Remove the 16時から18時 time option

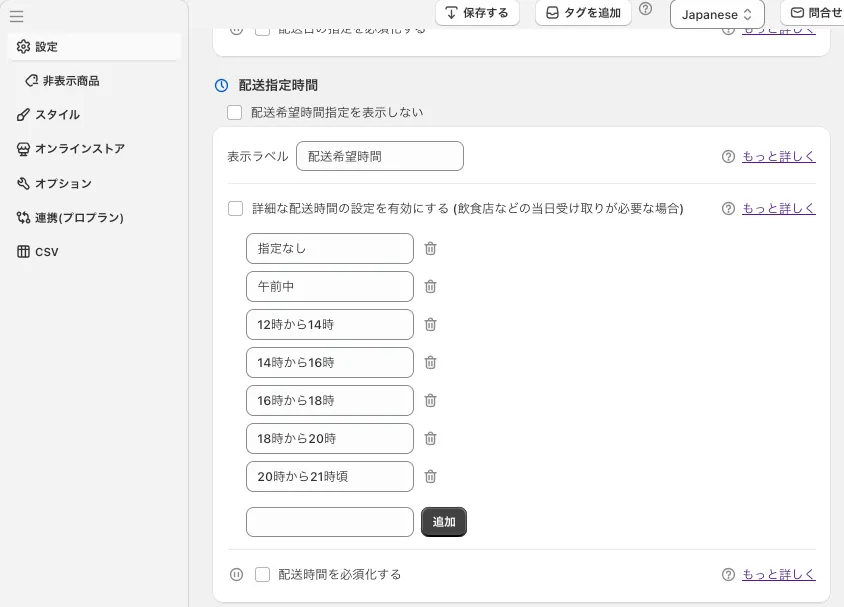coord(430,401)
